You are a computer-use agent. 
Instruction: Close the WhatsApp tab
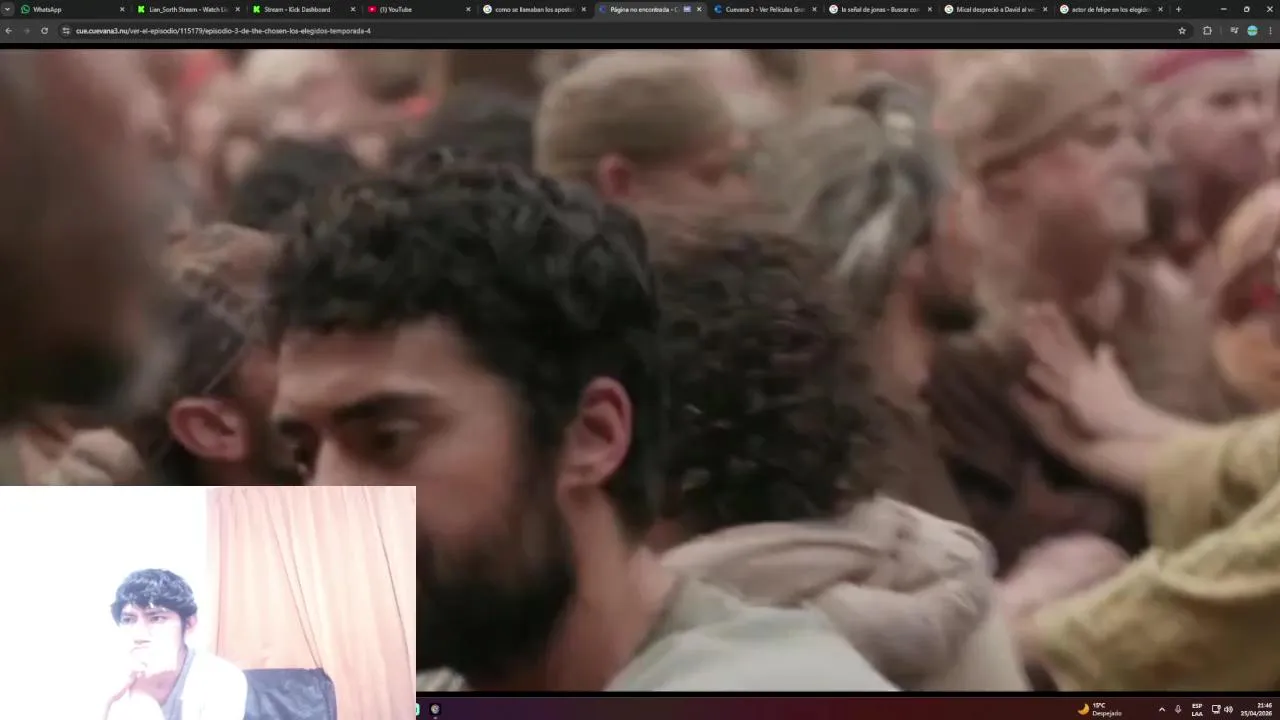tap(122, 9)
